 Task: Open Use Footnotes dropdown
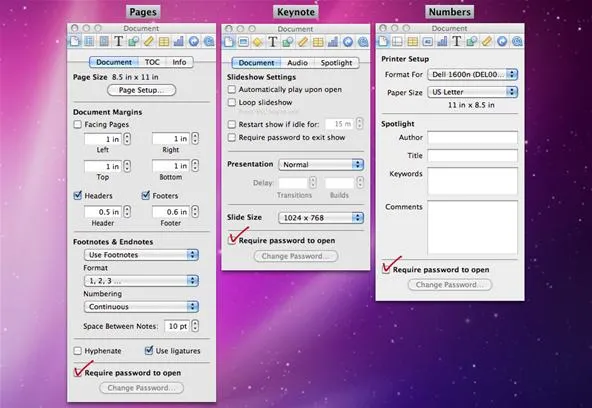point(141,255)
